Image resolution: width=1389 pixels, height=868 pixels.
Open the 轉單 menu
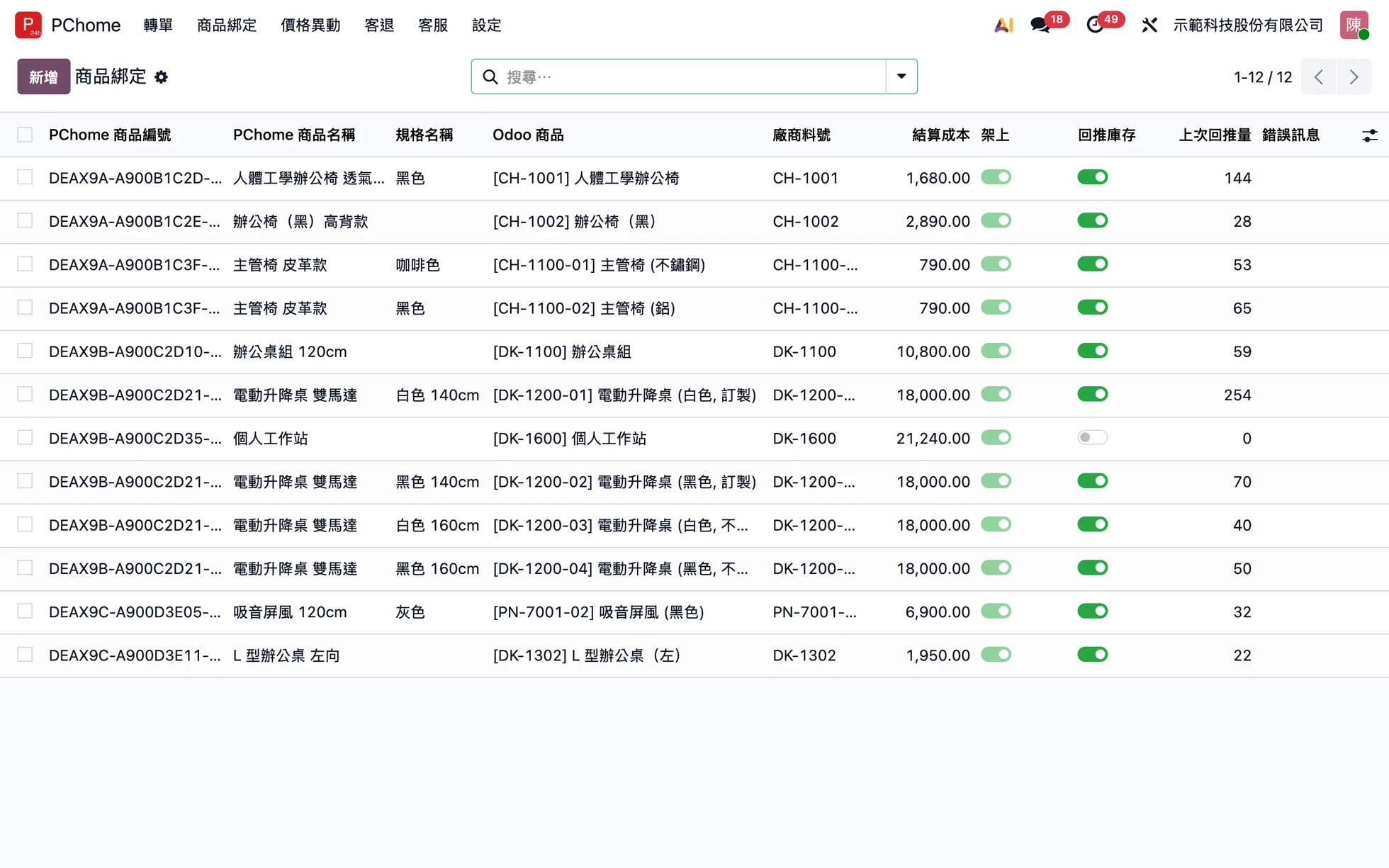pyautogui.click(x=158, y=25)
